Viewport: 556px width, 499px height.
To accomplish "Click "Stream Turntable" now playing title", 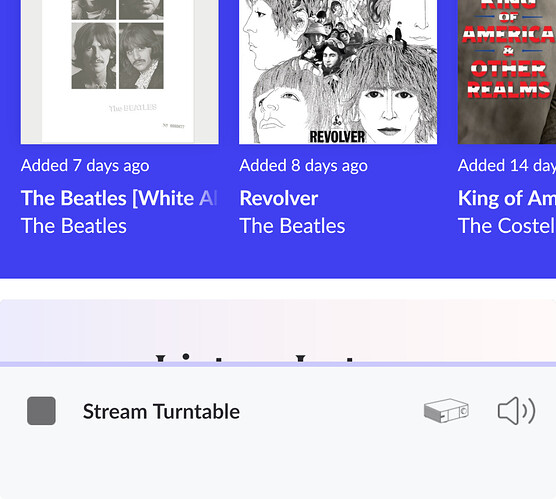I will [161, 411].
